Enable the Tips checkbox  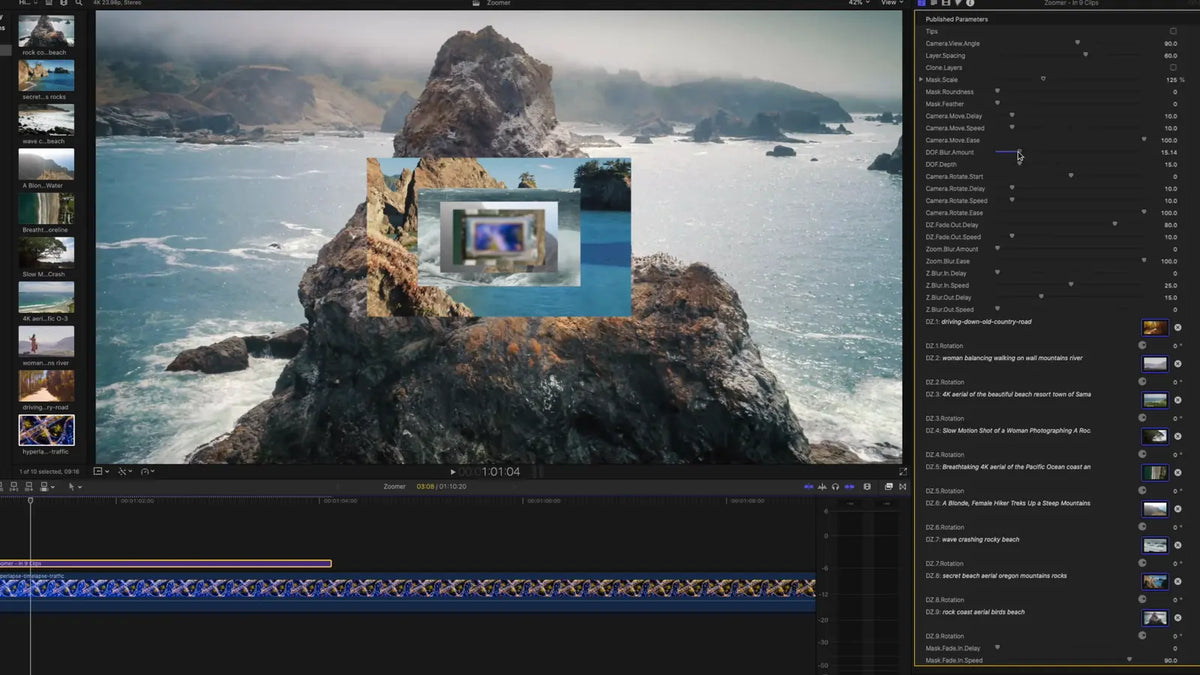pyautogui.click(x=1173, y=31)
